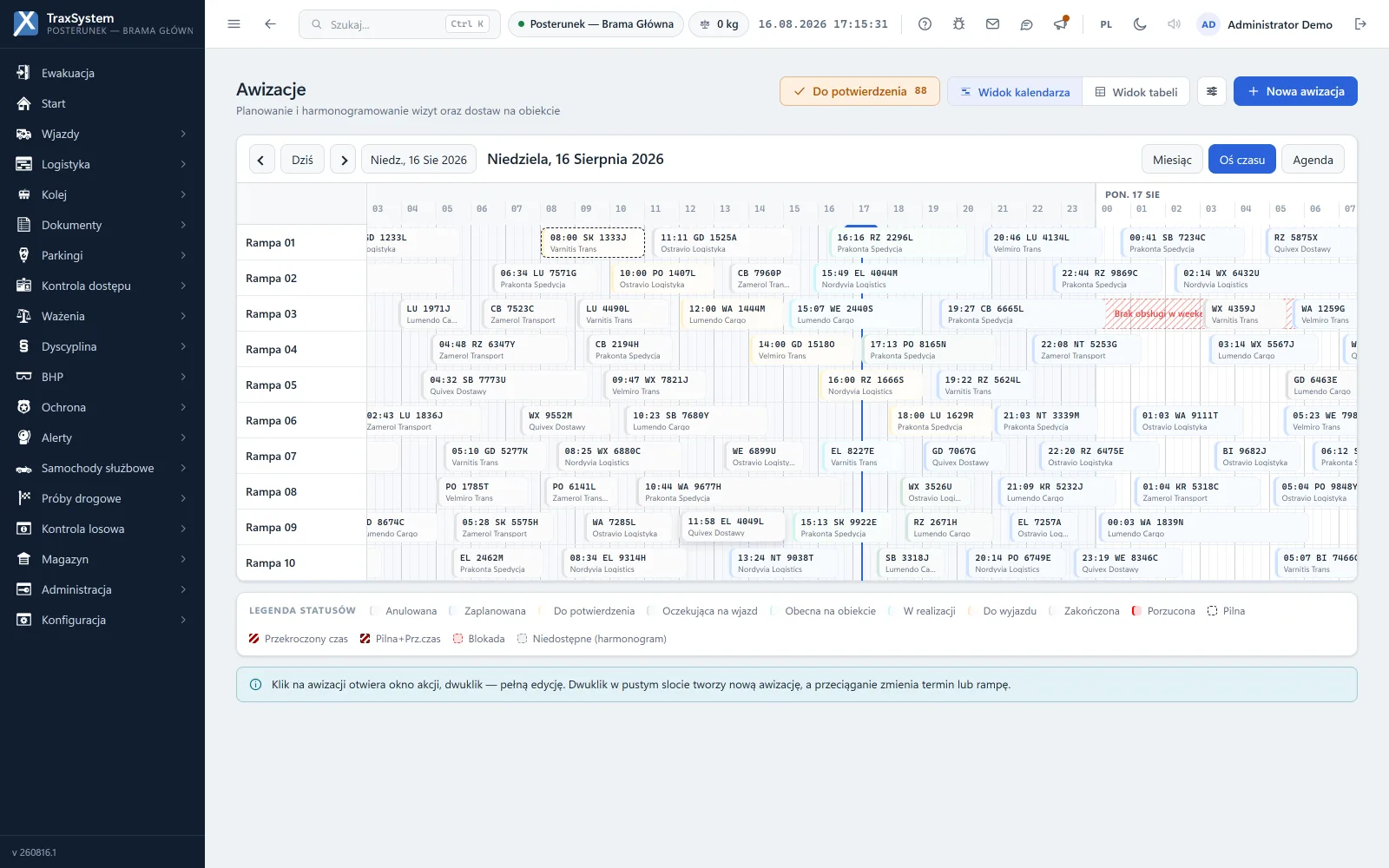
Task: Go back using the arrow icon
Action: point(270,24)
